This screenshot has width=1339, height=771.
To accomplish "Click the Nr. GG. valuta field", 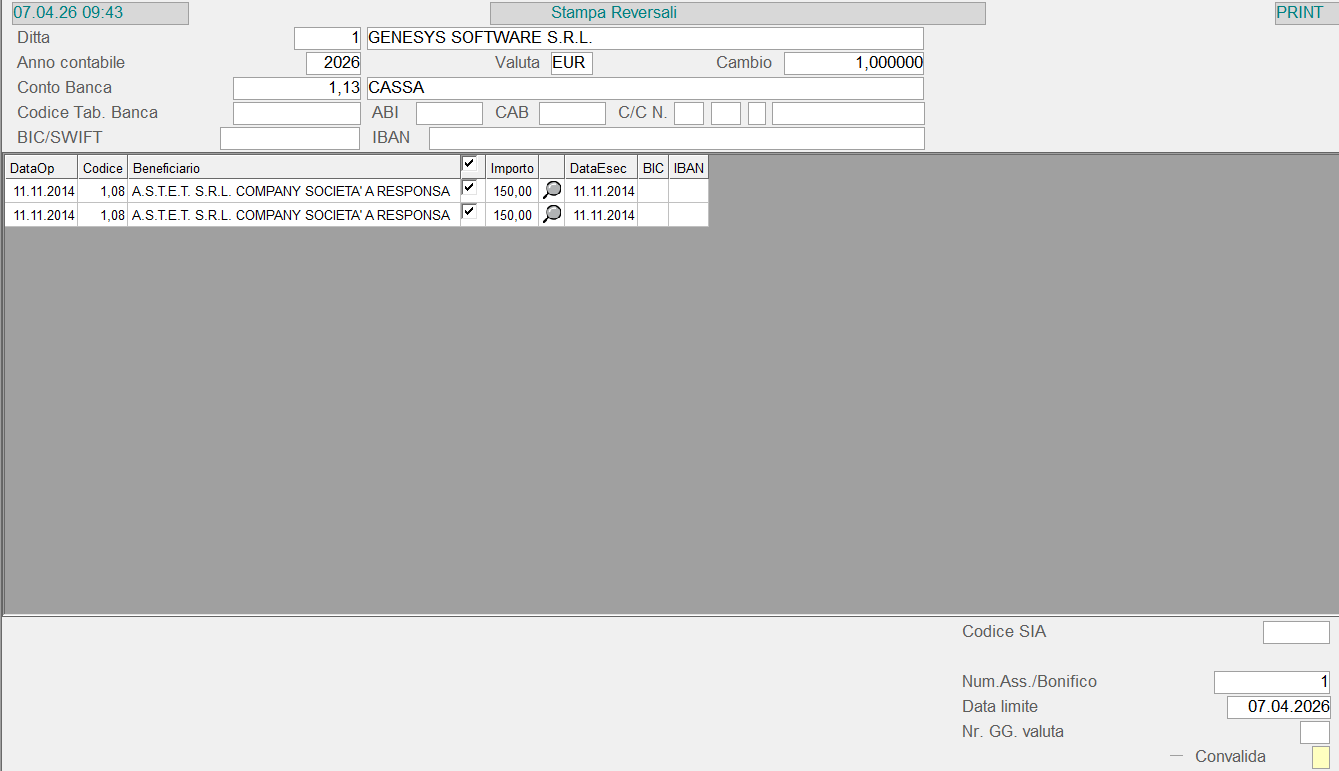I will [1314, 732].
